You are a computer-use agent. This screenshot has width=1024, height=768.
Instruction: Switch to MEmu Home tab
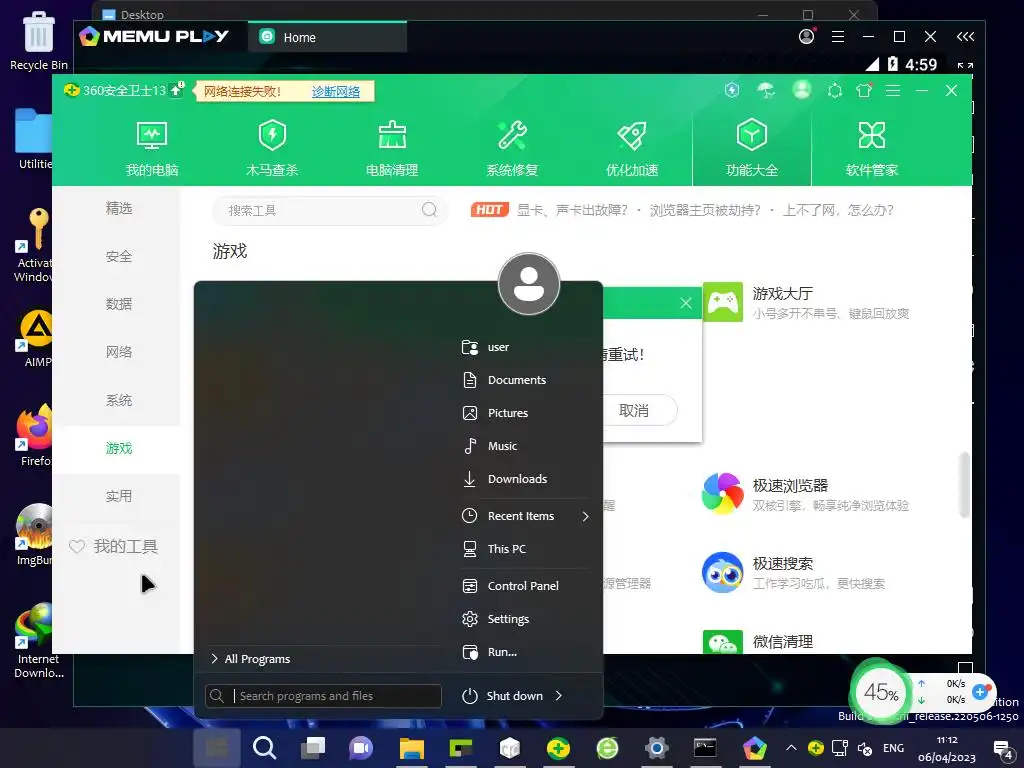click(327, 37)
